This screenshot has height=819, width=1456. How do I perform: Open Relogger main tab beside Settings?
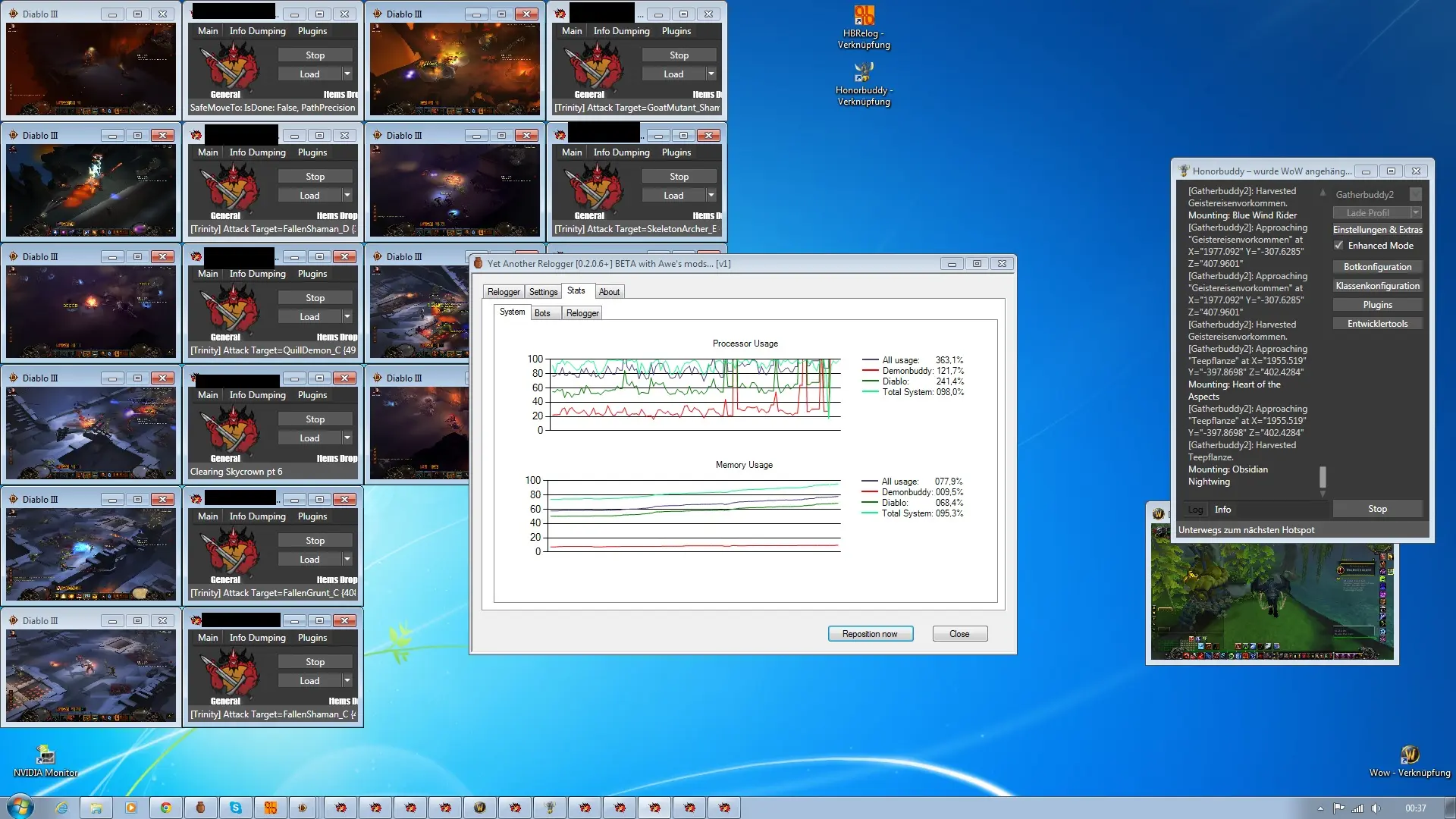tap(504, 292)
